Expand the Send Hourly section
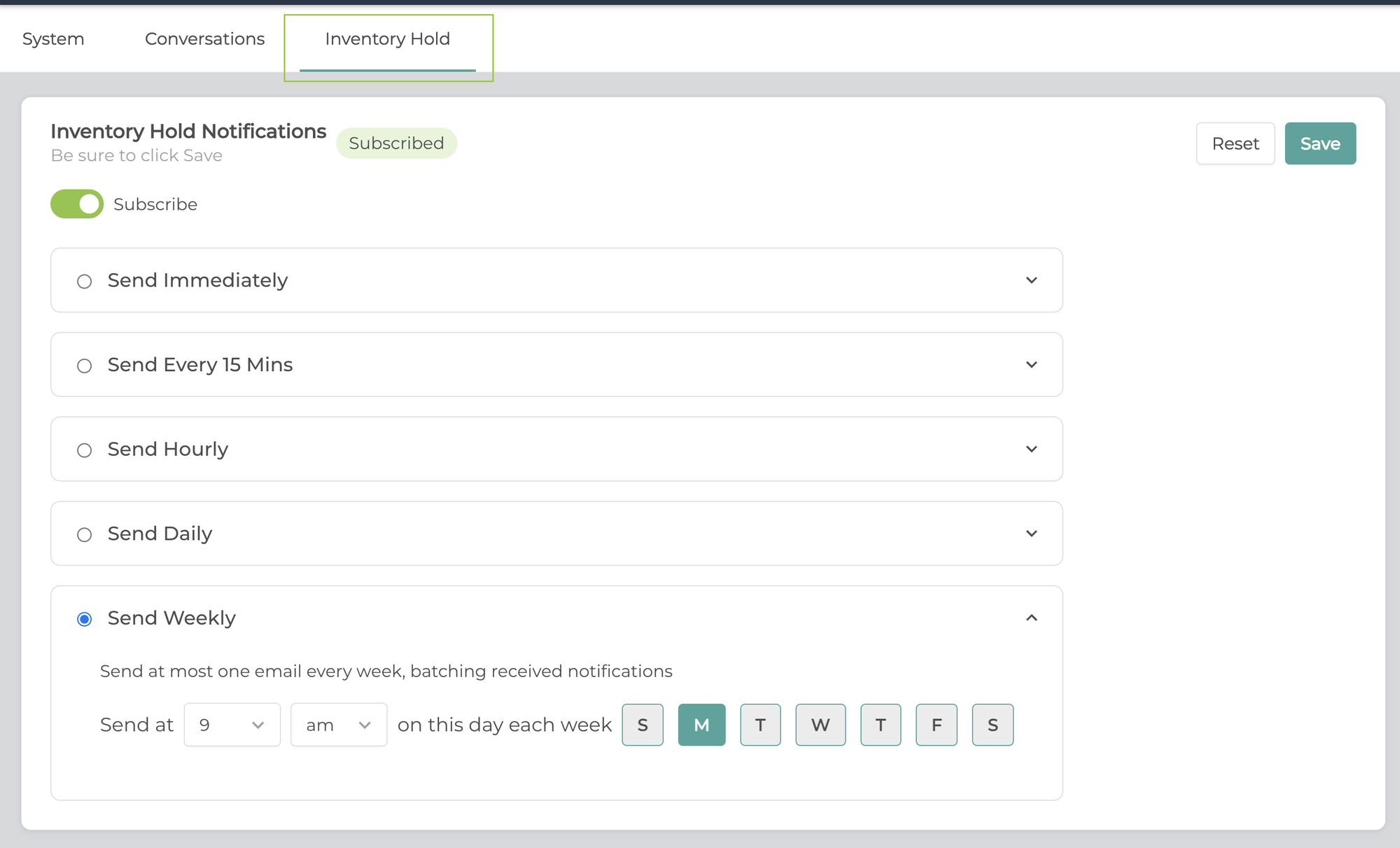 click(x=1031, y=449)
